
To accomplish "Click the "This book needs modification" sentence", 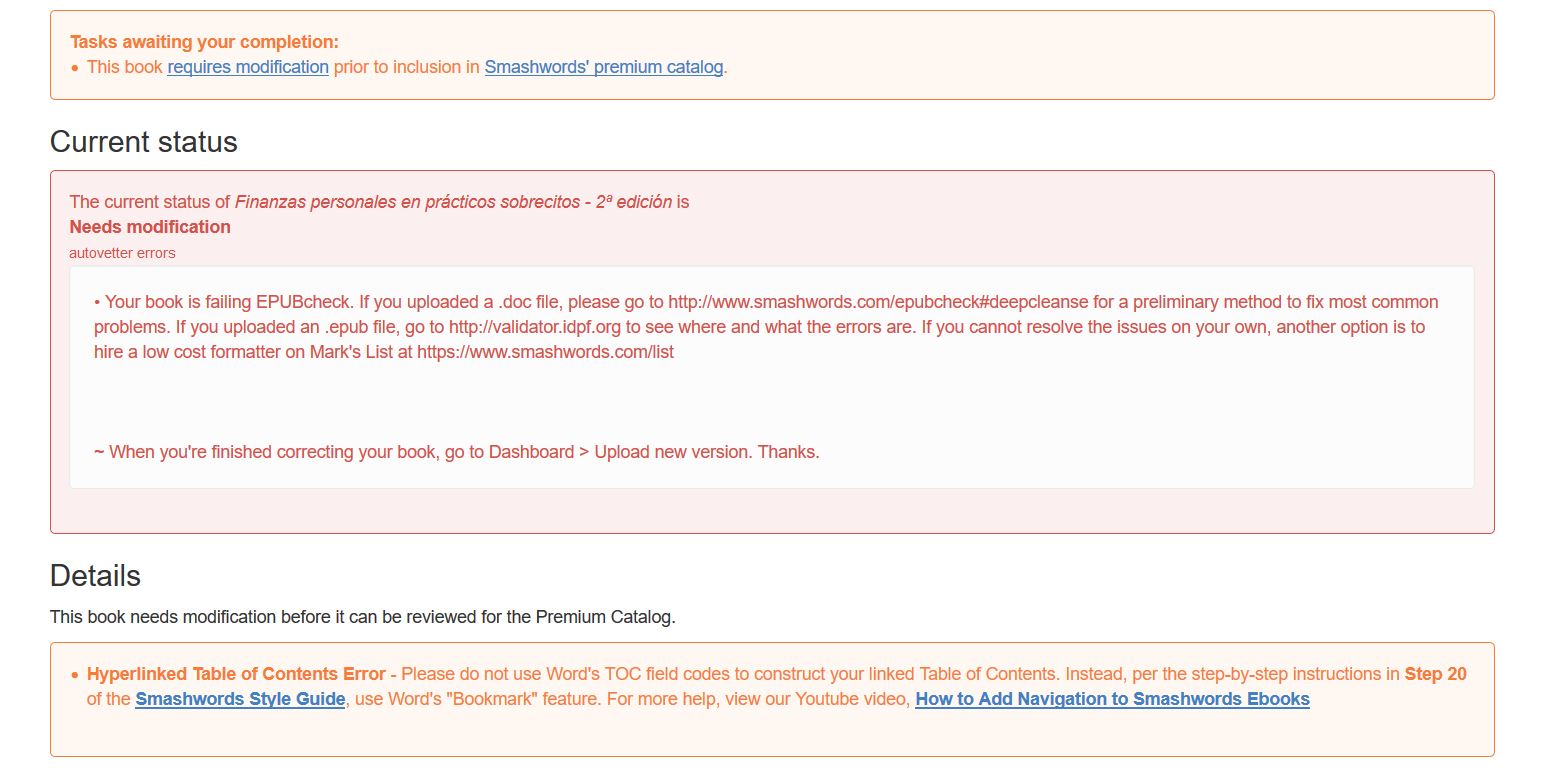I will [x=363, y=617].
